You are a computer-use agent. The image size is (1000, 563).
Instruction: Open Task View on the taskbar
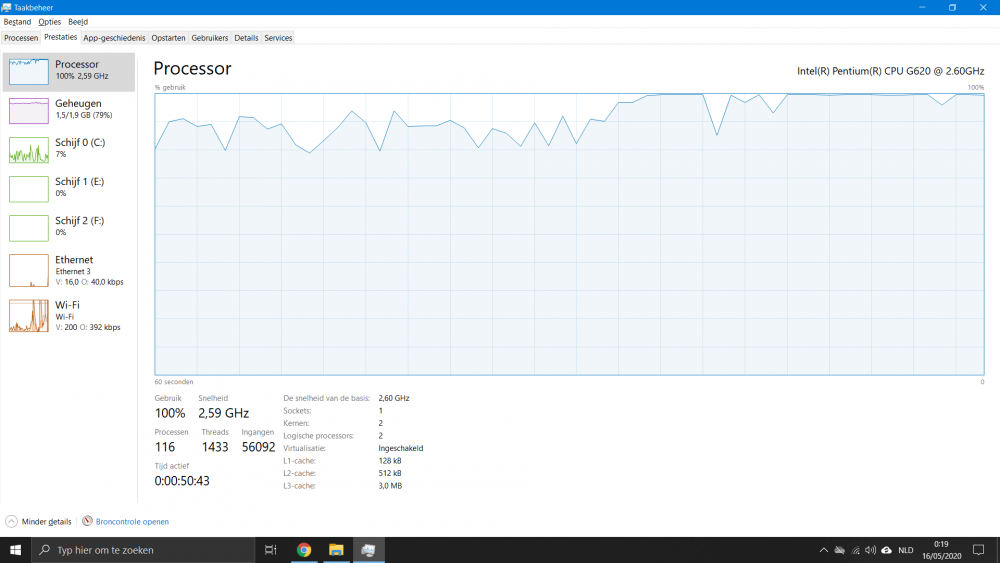click(270, 550)
